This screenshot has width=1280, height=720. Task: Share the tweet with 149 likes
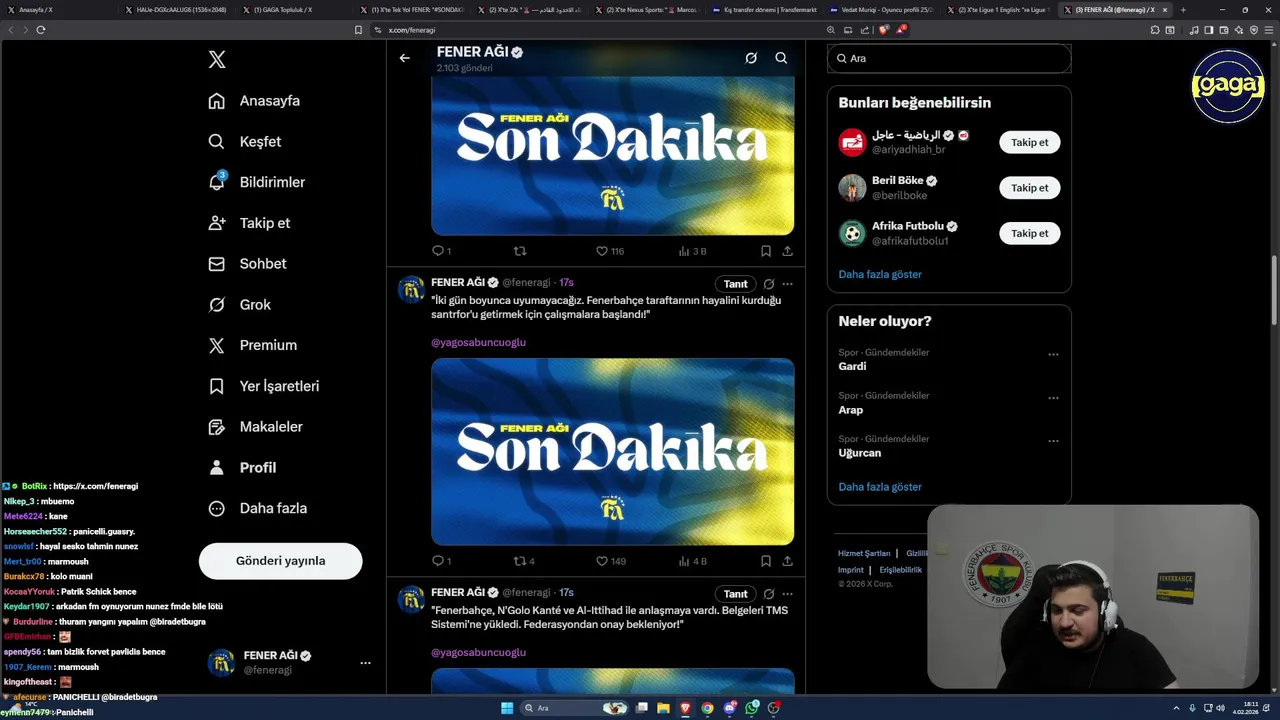click(788, 561)
